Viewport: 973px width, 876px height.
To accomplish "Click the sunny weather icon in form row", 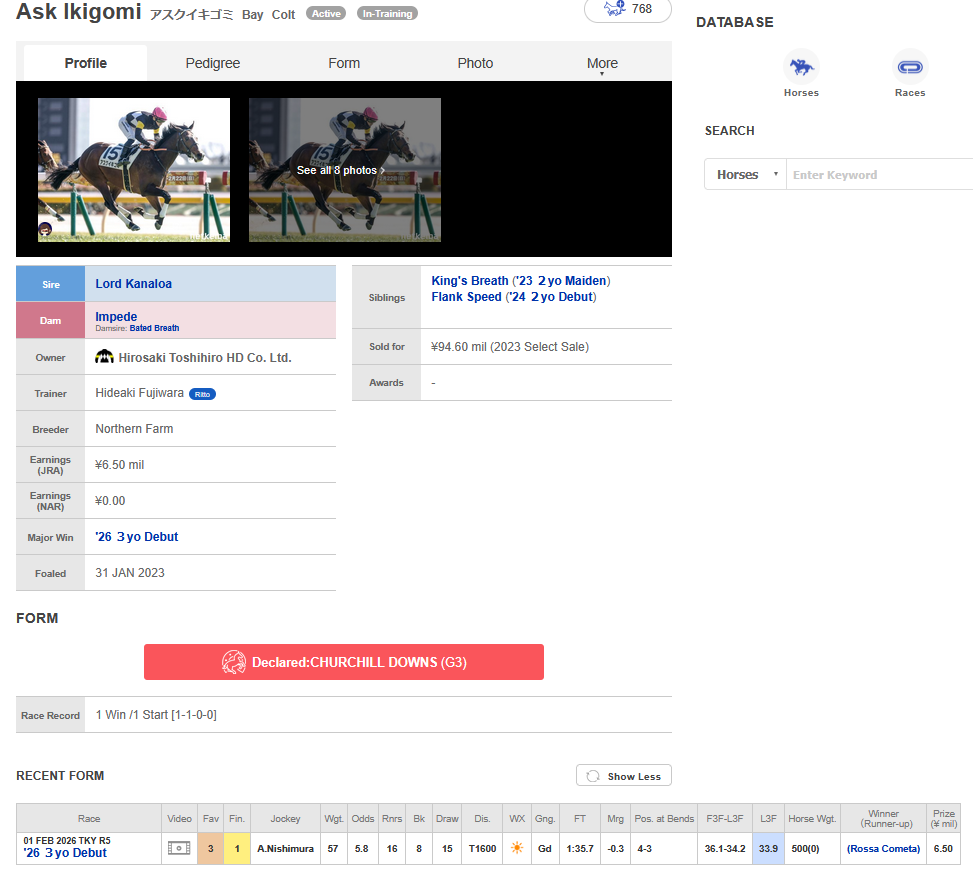I will click(x=517, y=848).
